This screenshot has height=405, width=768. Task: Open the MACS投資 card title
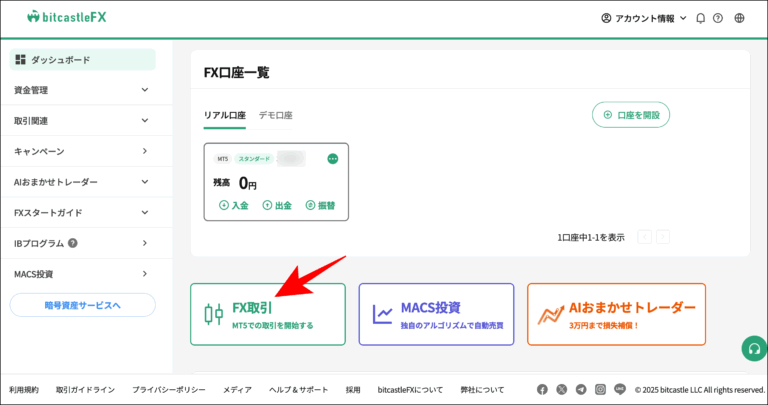click(x=431, y=308)
